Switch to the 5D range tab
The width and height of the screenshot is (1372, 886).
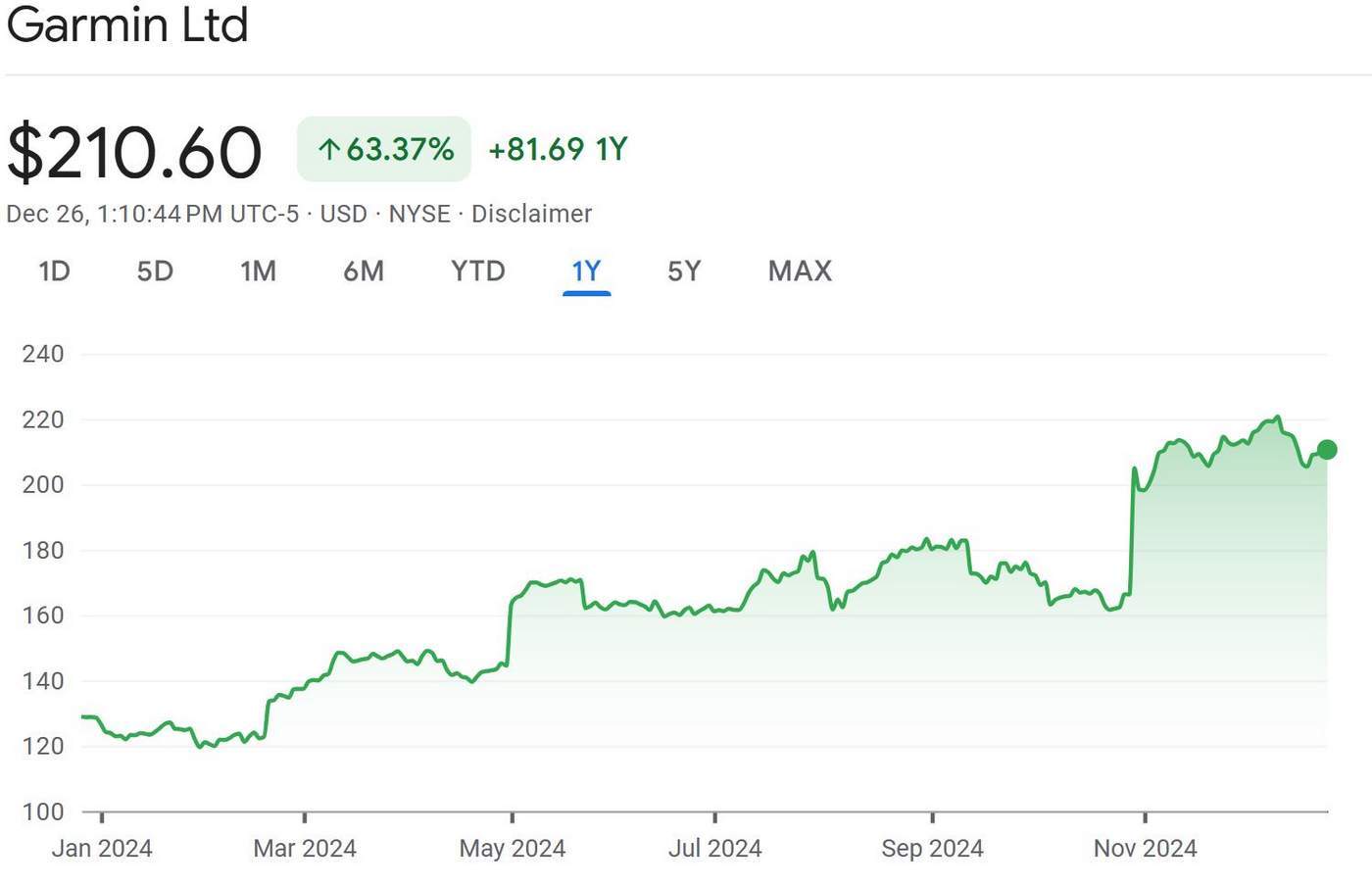(155, 271)
